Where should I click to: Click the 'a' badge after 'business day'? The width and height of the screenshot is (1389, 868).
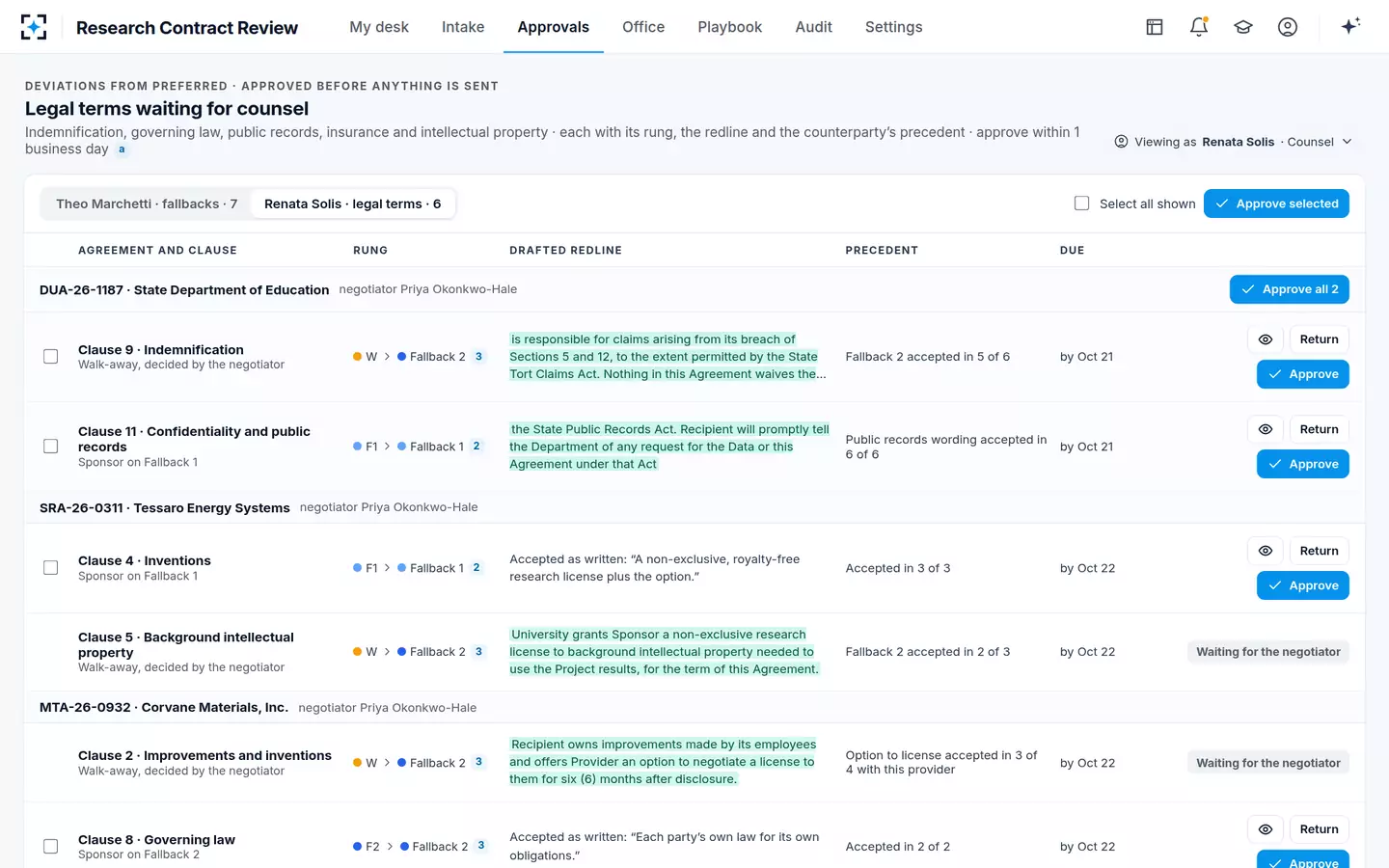tap(122, 149)
